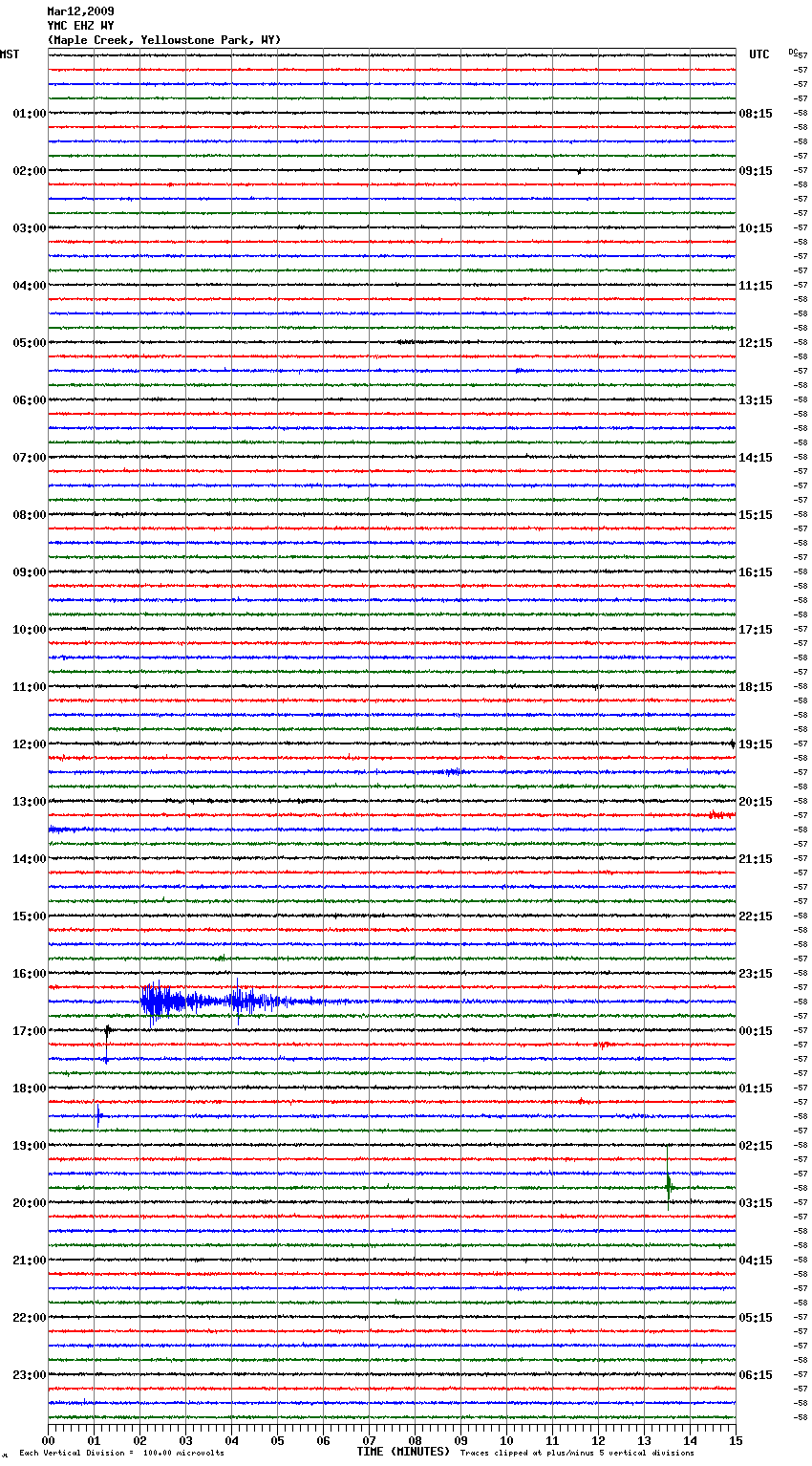This screenshot has height=1466, width=812.
Task: Click minute tick label 12 on x-axis
Action: [x=599, y=1440]
